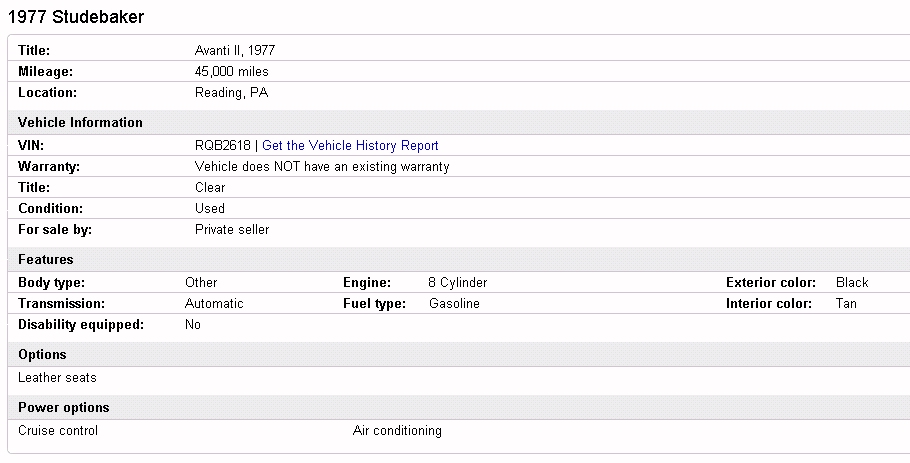Image resolution: width=910 pixels, height=463 pixels.
Task: Click the 8 Cylinder engine value
Action: (458, 283)
